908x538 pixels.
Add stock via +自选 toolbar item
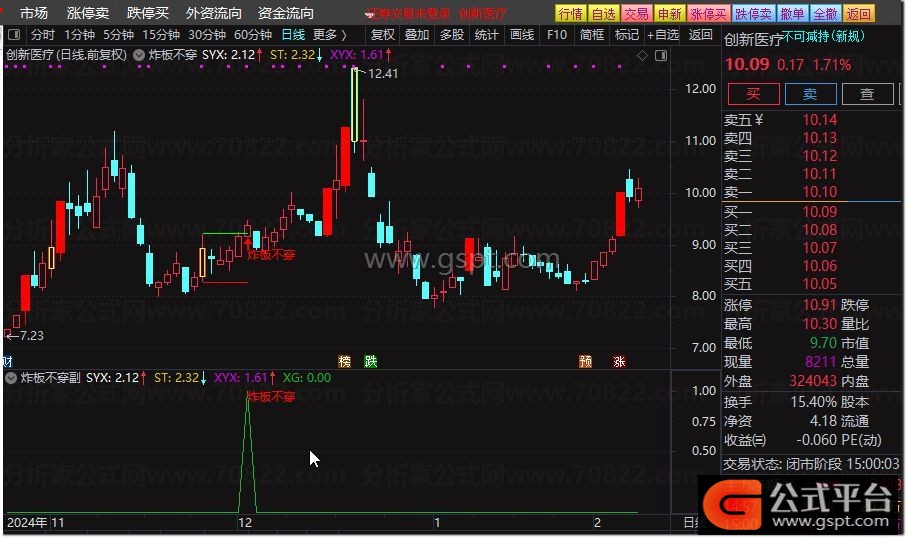663,35
